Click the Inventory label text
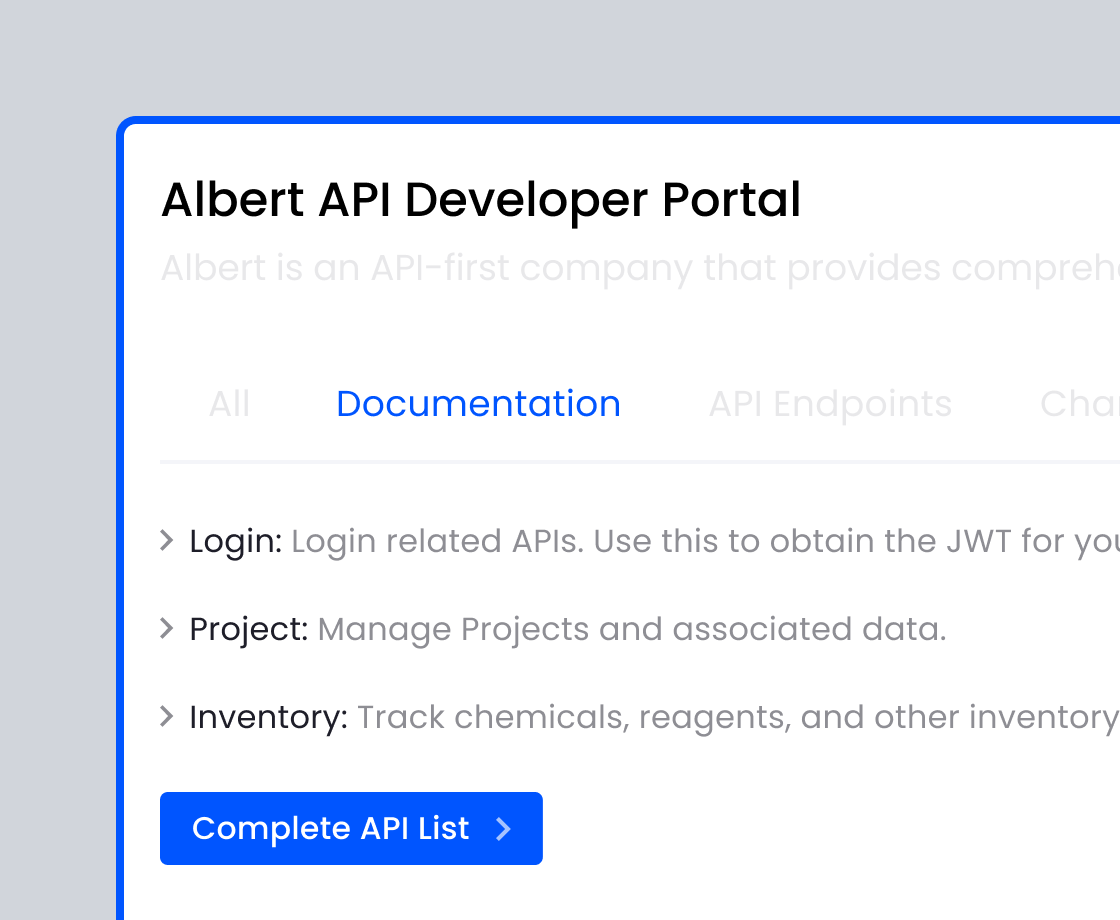 pos(269,717)
